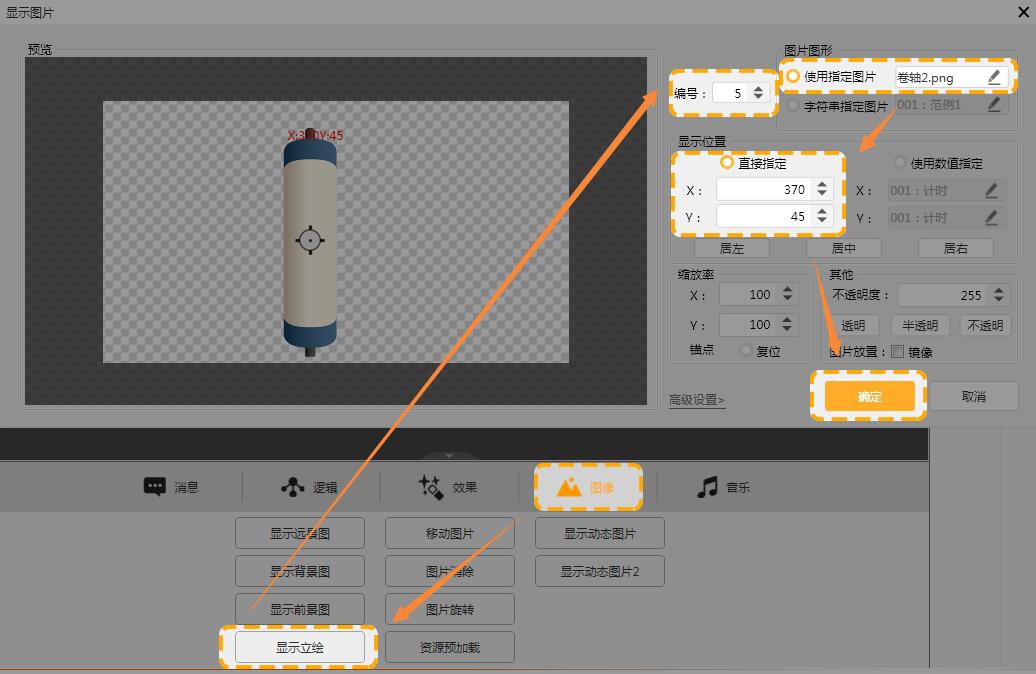Click the X position input field showing 370
The width and height of the screenshot is (1036, 674).
pos(764,189)
